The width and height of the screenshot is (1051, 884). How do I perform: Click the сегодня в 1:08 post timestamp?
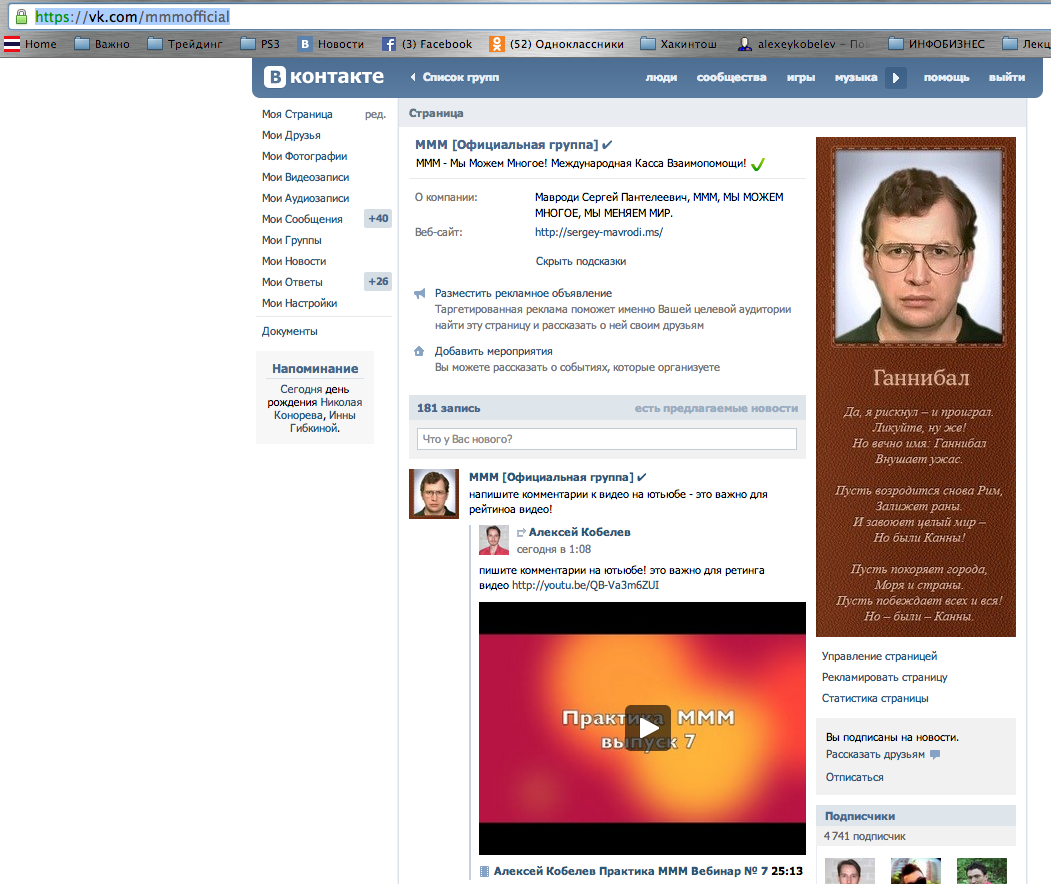(554, 550)
